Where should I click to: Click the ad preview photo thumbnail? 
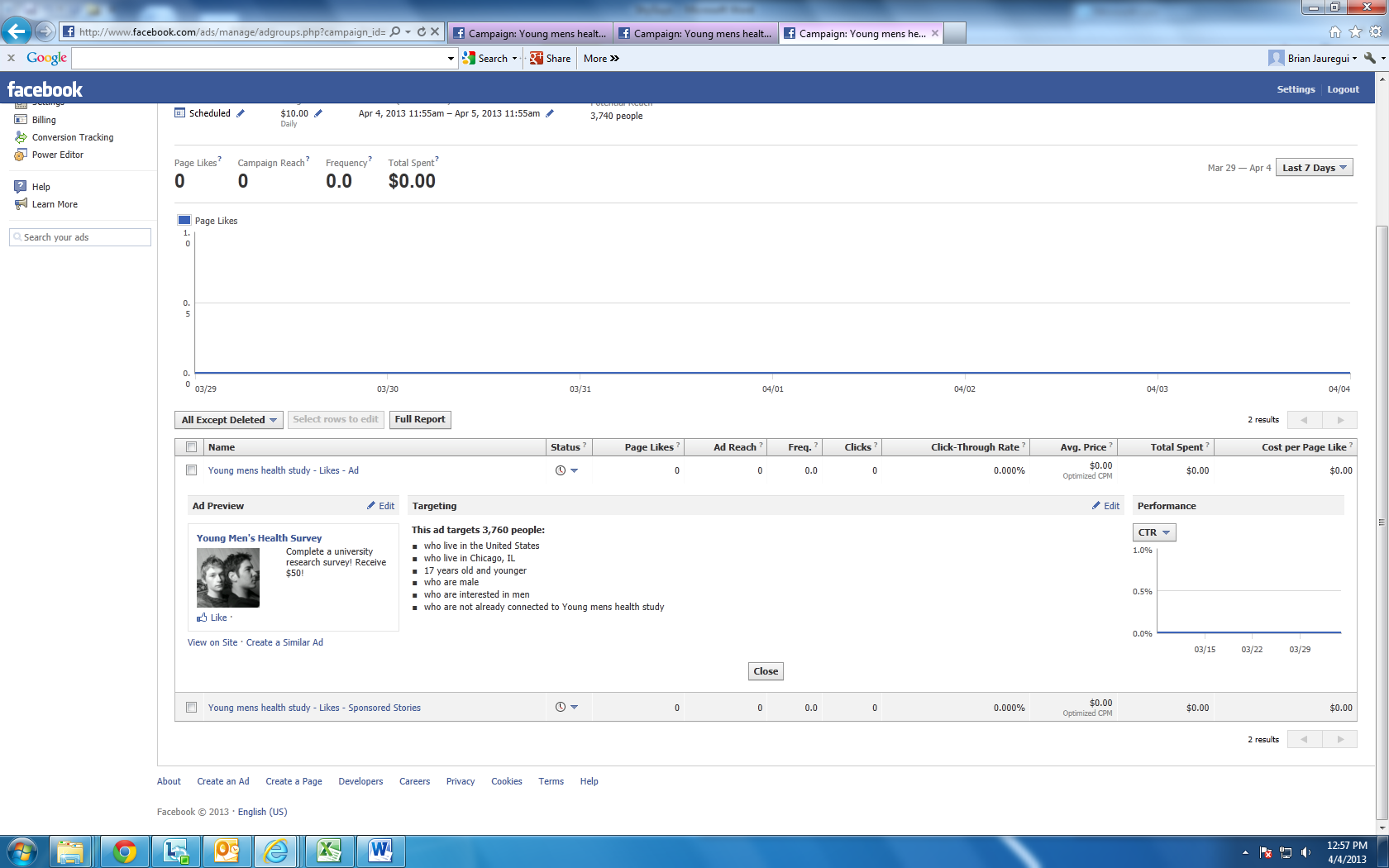tap(228, 579)
